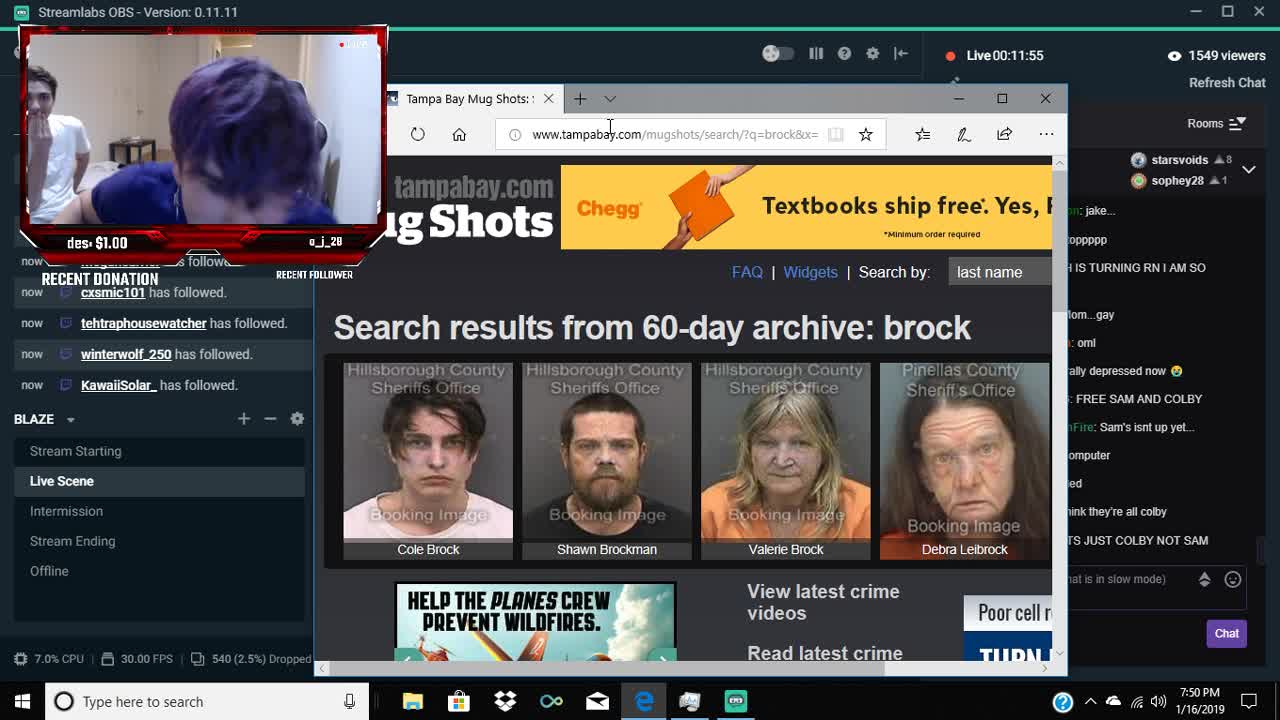
Task: Open cxsmic101 follower link
Action: (113, 293)
